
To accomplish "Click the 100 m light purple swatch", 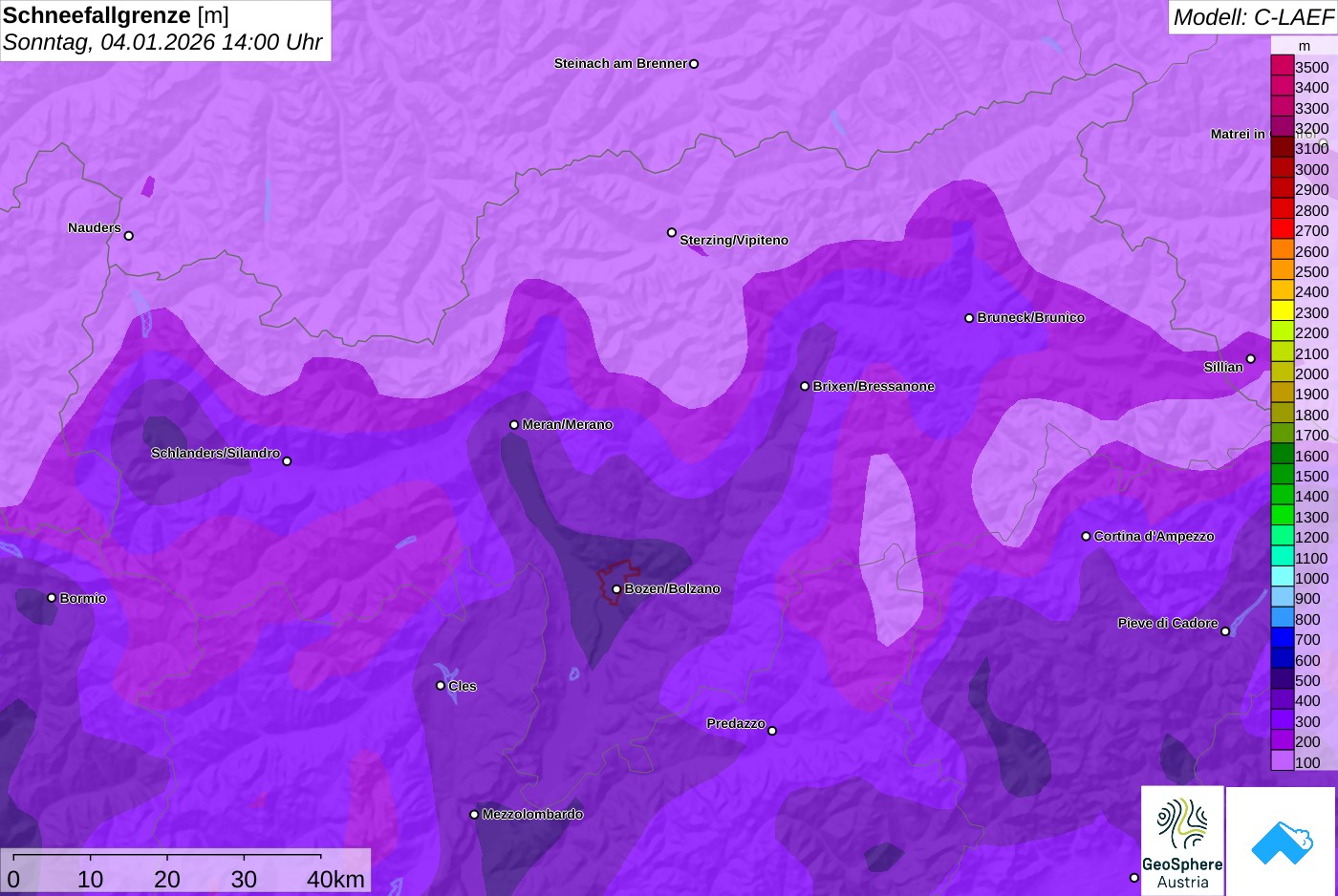I will pos(1282,760).
